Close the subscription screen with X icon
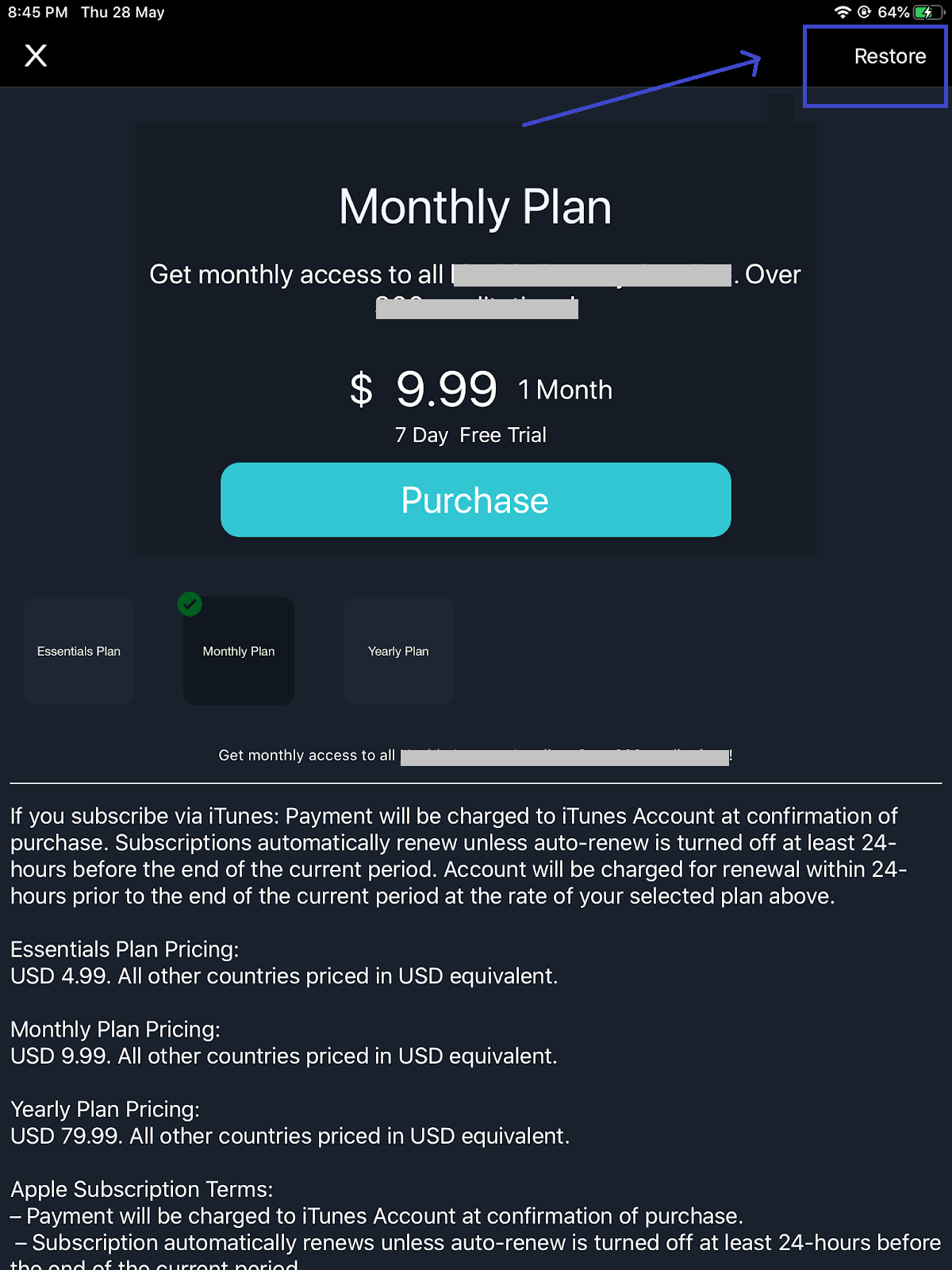 [x=36, y=56]
